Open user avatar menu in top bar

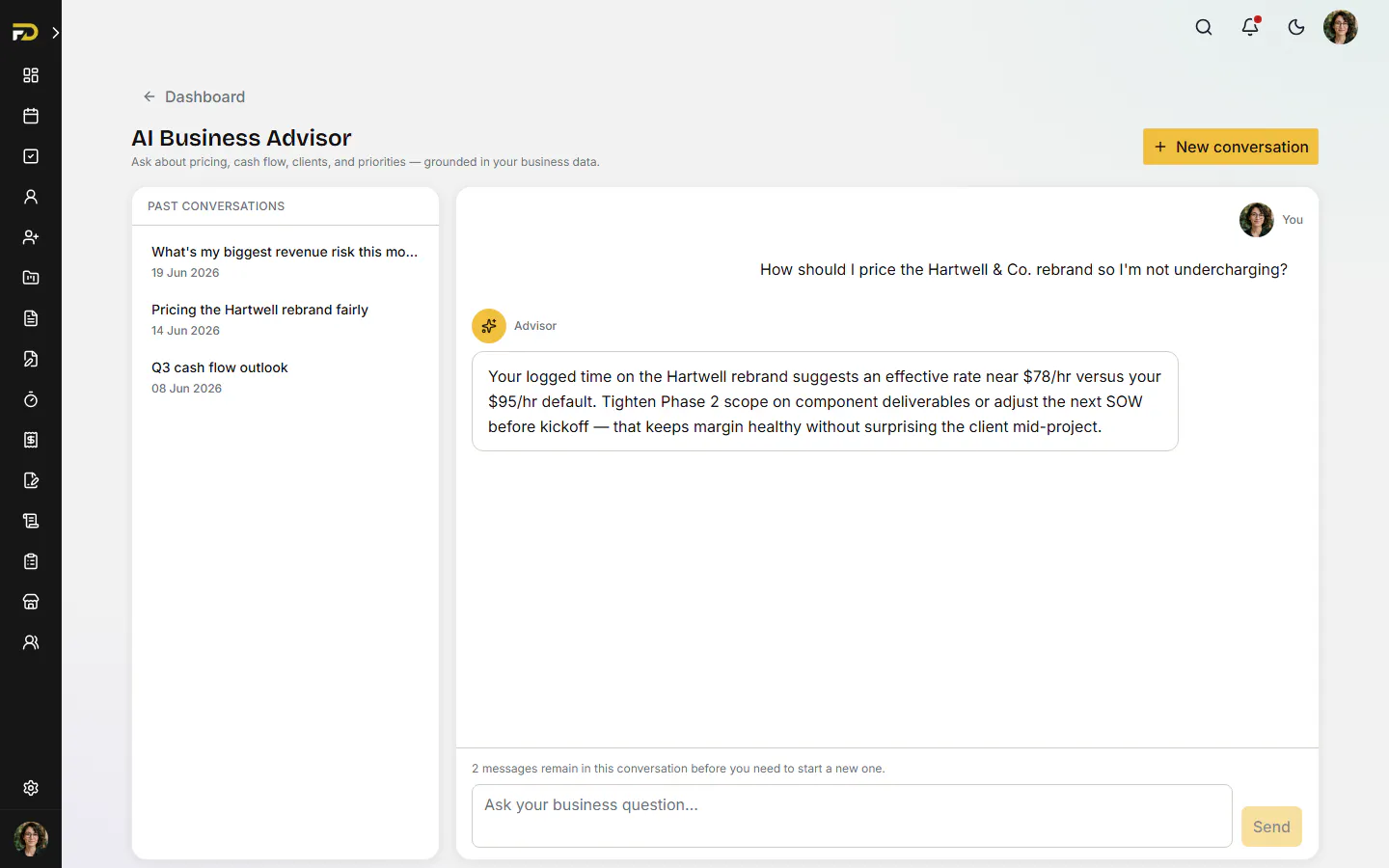pyautogui.click(x=1341, y=27)
